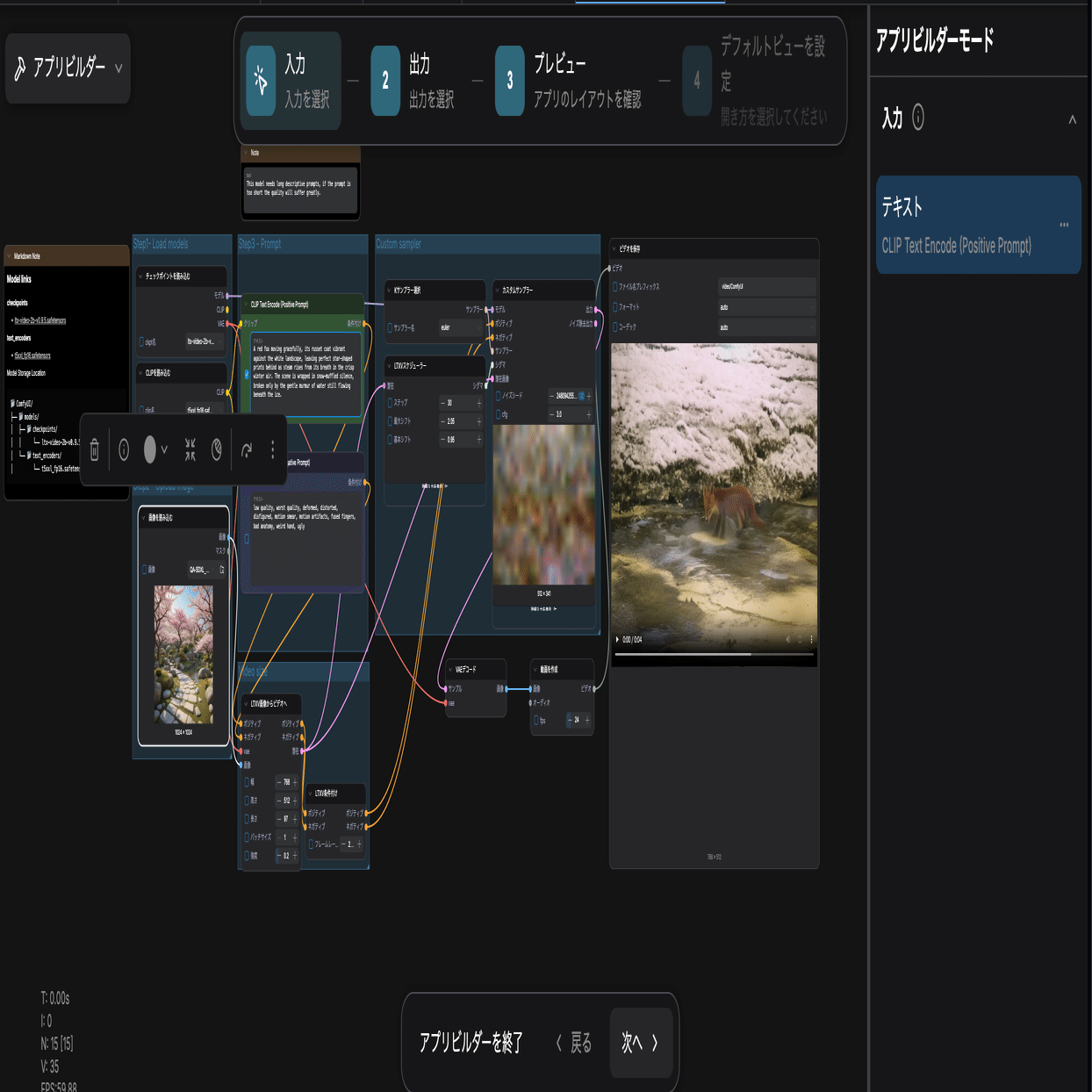
Task: Click Custom sampler group title
Action: click(399, 244)
